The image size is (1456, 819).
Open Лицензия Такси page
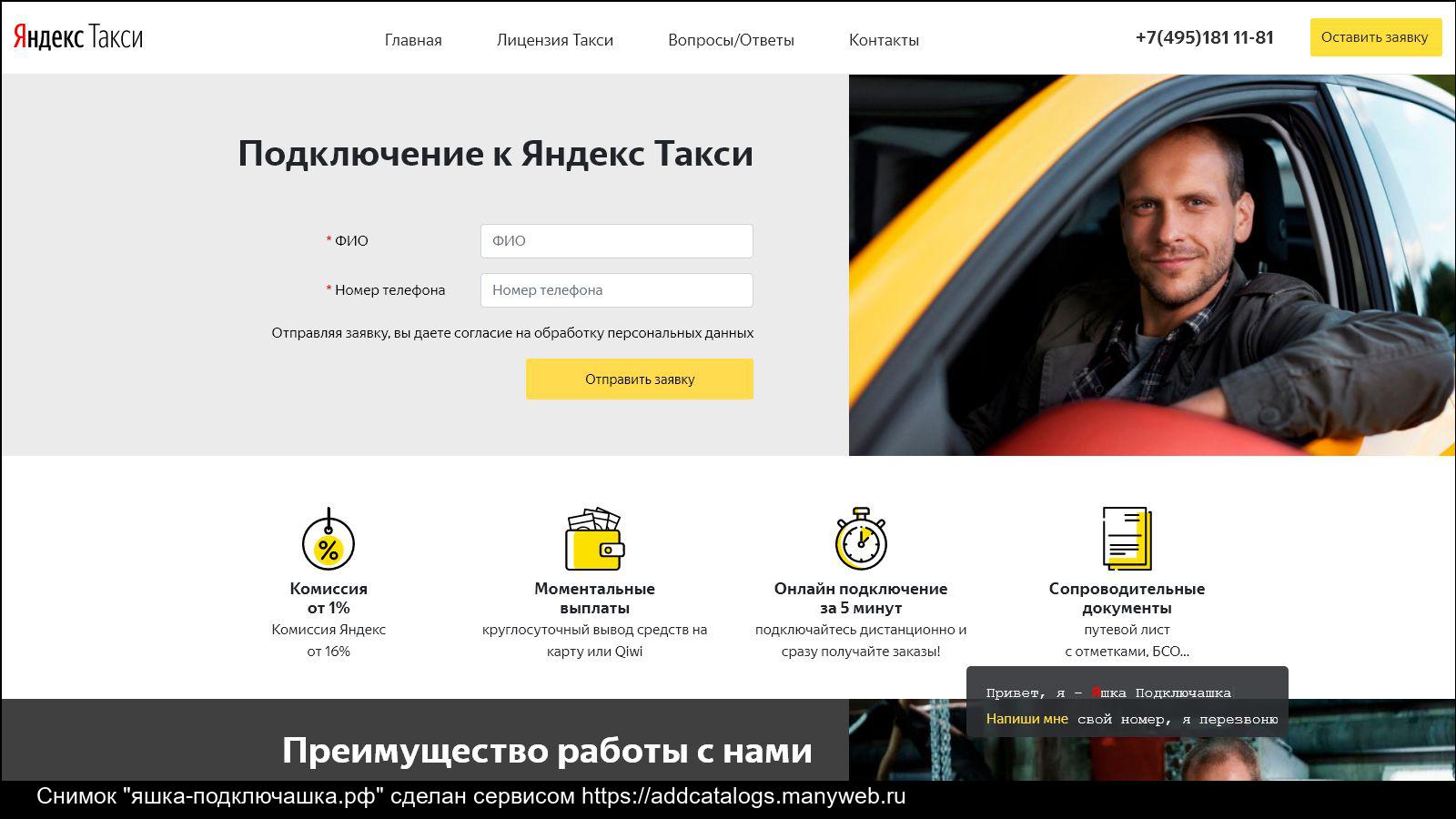point(555,40)
